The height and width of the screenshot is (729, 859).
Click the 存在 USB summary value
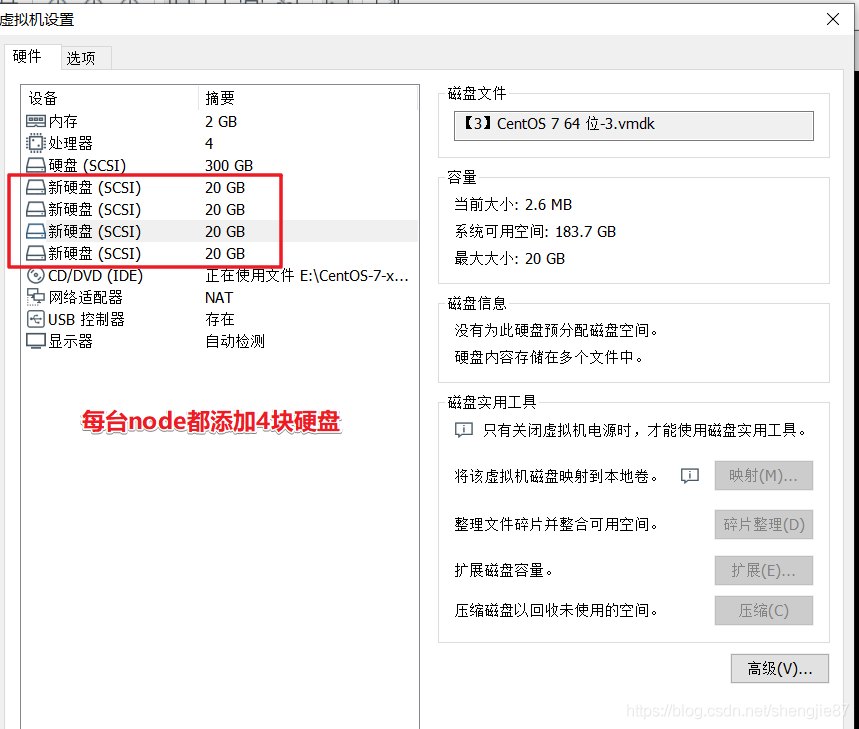[x=220, y=319]
